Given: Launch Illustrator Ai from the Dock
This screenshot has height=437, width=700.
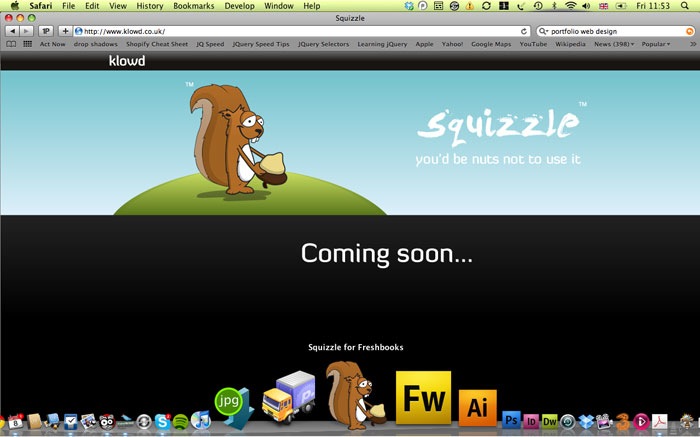Looking at the screenshot, I should tap(477, 407).
